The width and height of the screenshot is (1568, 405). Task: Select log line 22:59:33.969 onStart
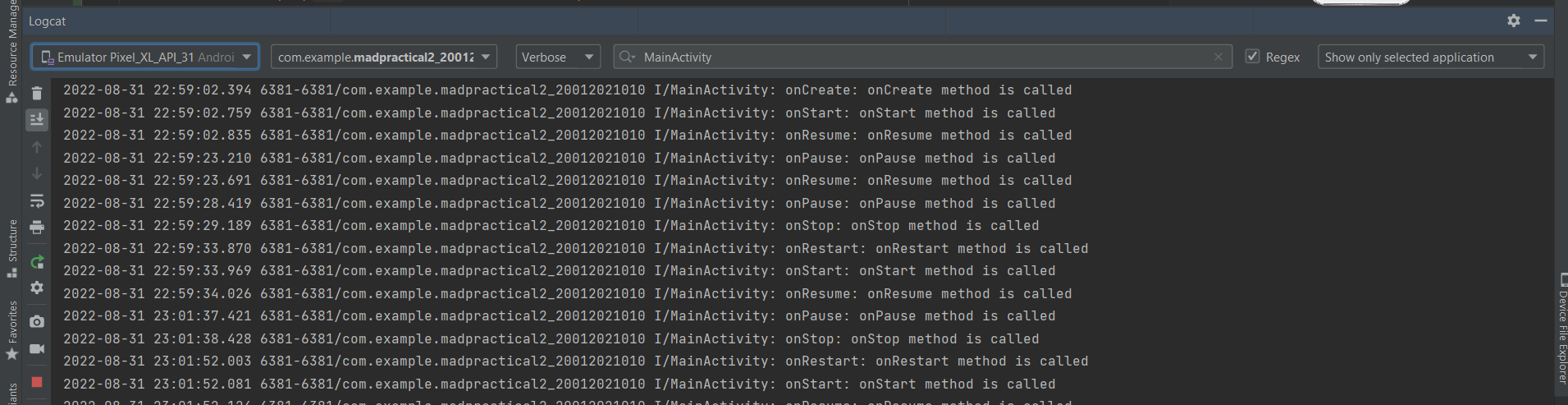560,271
